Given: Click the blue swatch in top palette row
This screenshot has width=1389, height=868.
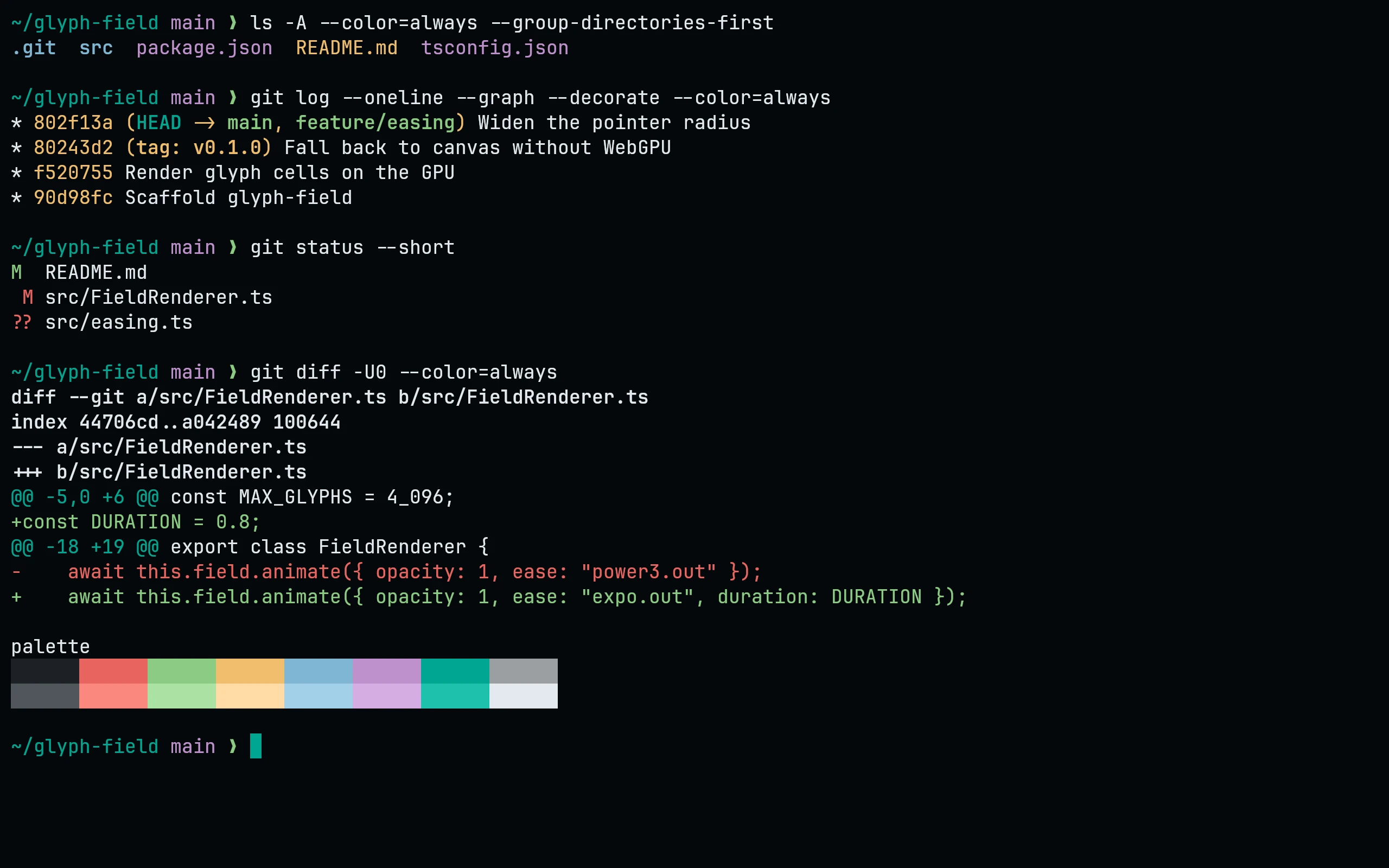Looking at the screenshot, I should point(318,671).
